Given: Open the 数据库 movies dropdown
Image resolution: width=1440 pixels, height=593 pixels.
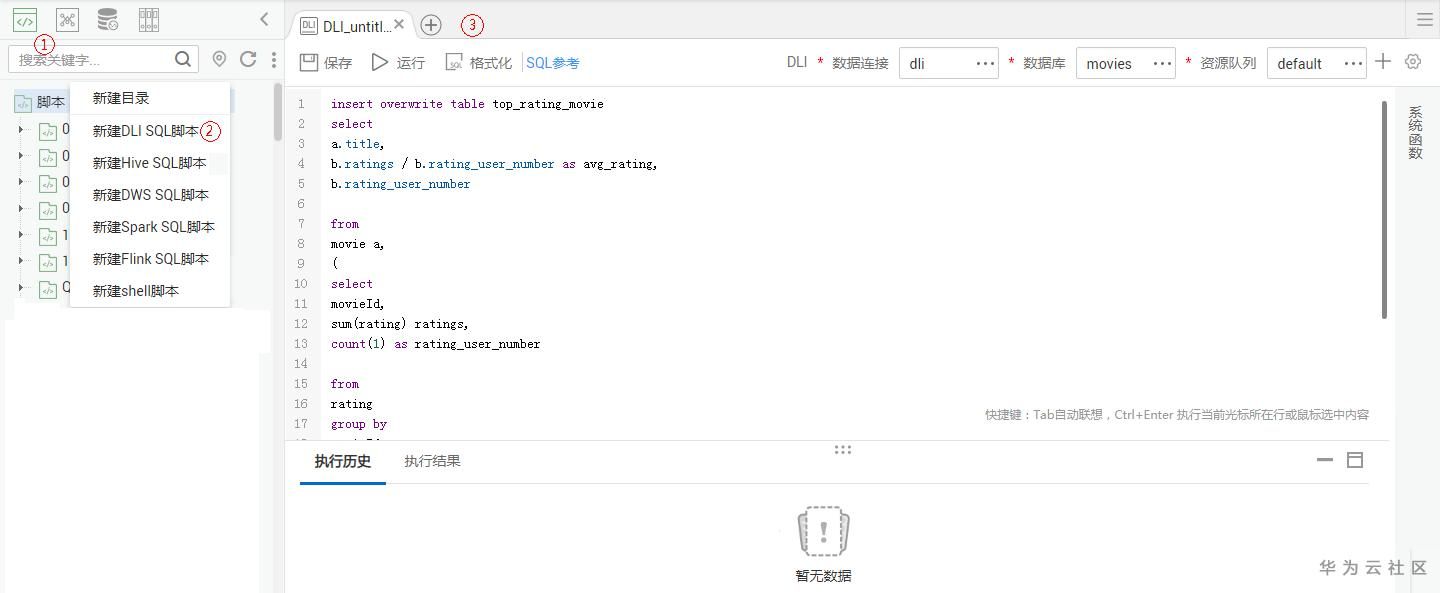Looking at the screenshot, I should click(1125, 63).
